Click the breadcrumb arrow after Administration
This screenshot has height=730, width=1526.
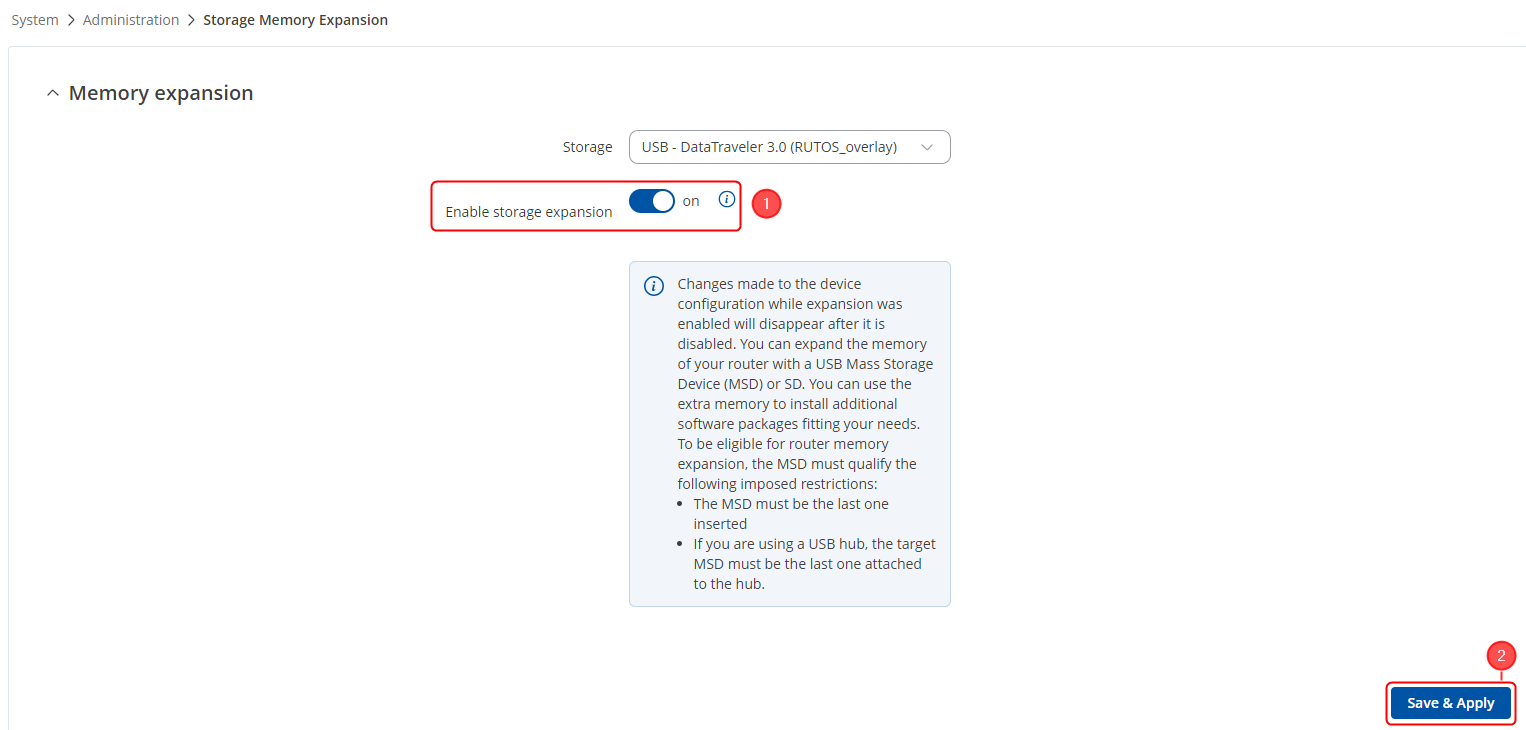191,20
